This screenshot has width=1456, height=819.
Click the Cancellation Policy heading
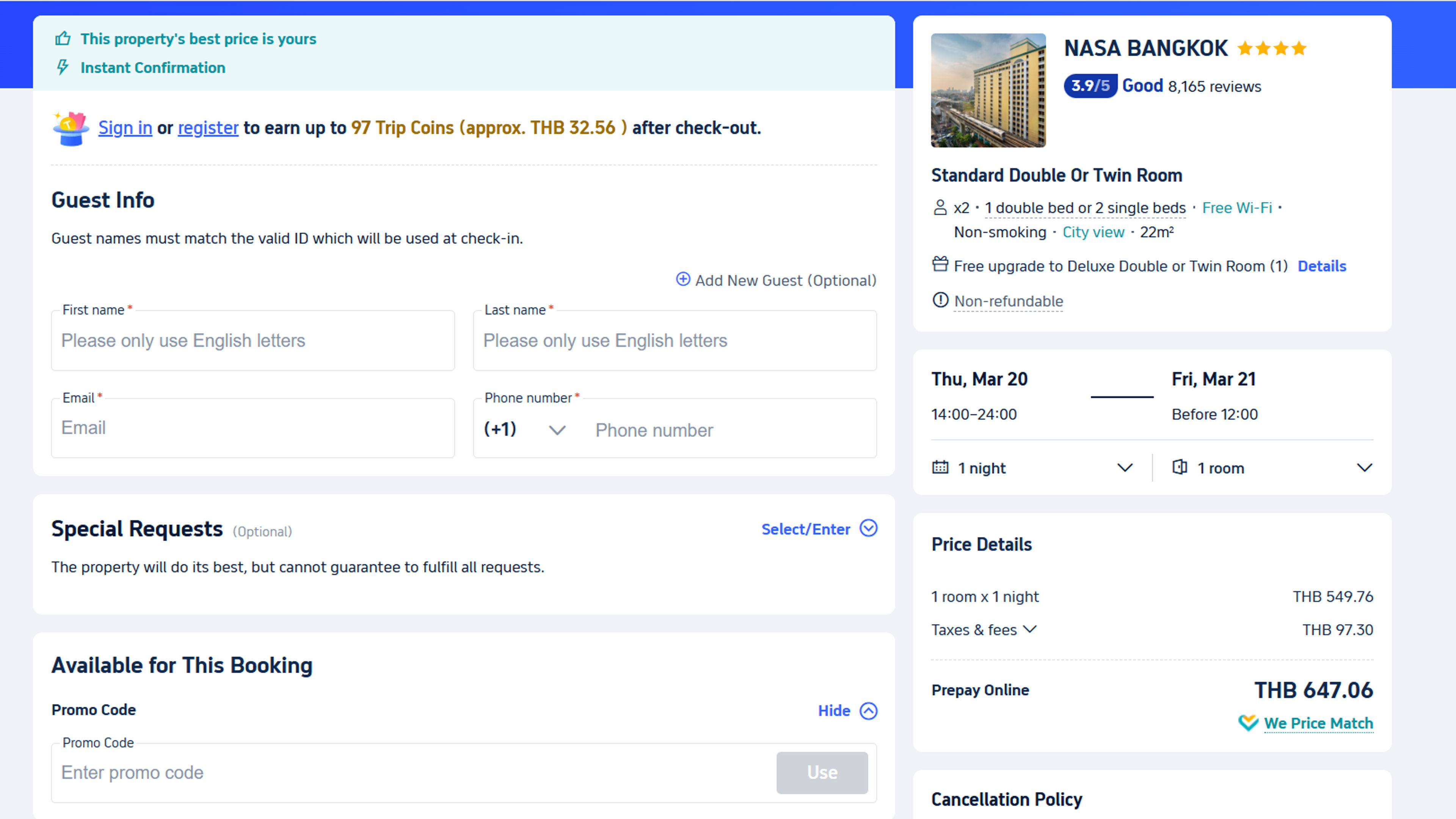pyautogui.click(x=1007, y=800)
